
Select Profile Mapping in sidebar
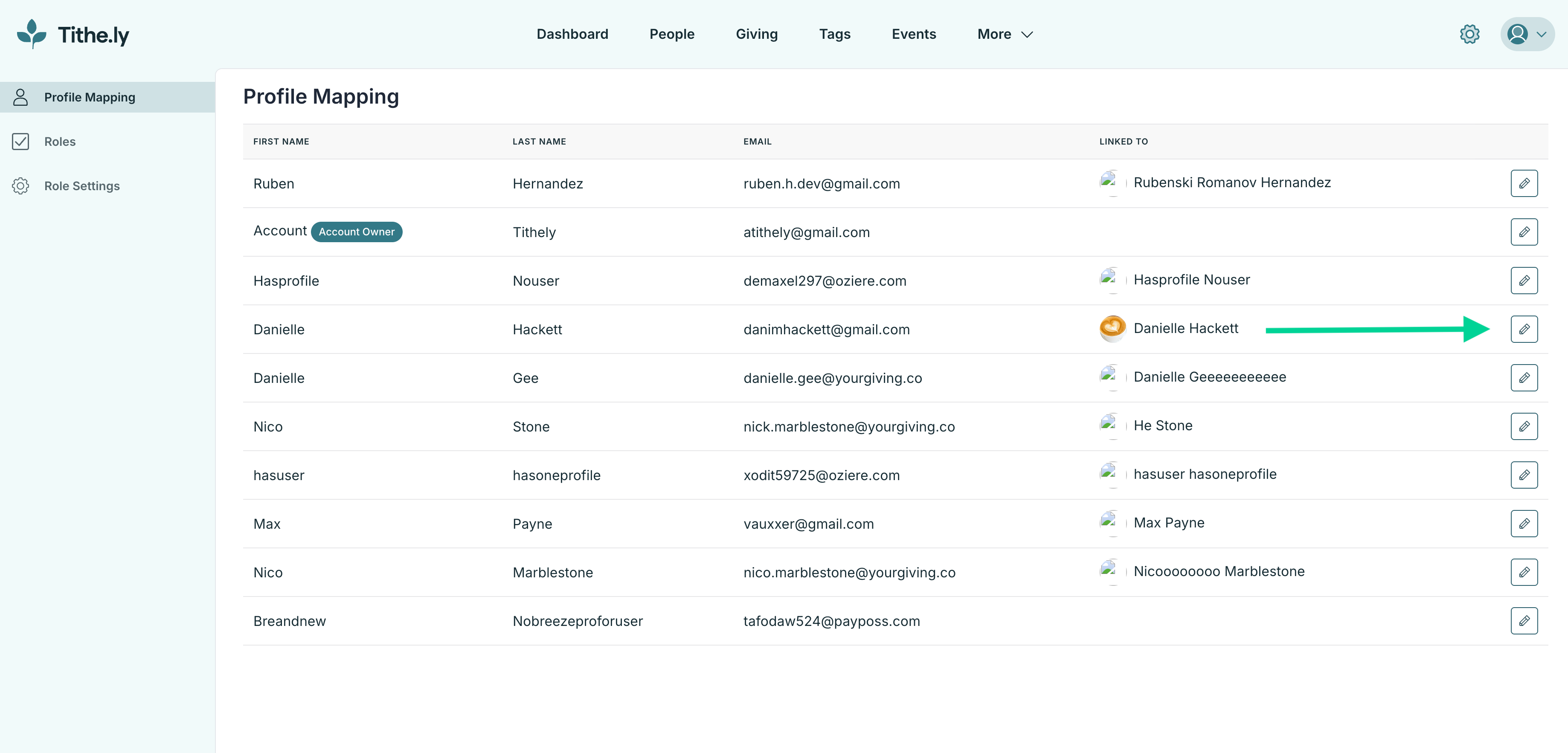(x=107, y=97)
